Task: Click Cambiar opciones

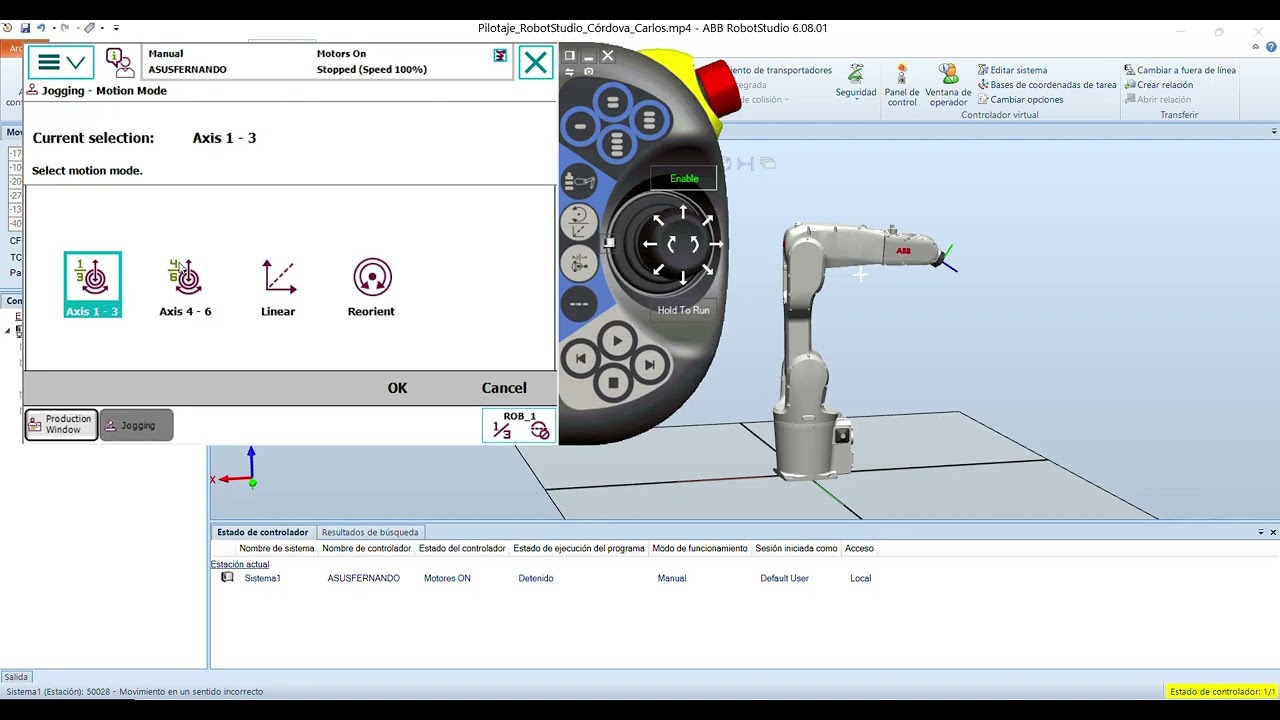Action: [x=1020, y=100]
